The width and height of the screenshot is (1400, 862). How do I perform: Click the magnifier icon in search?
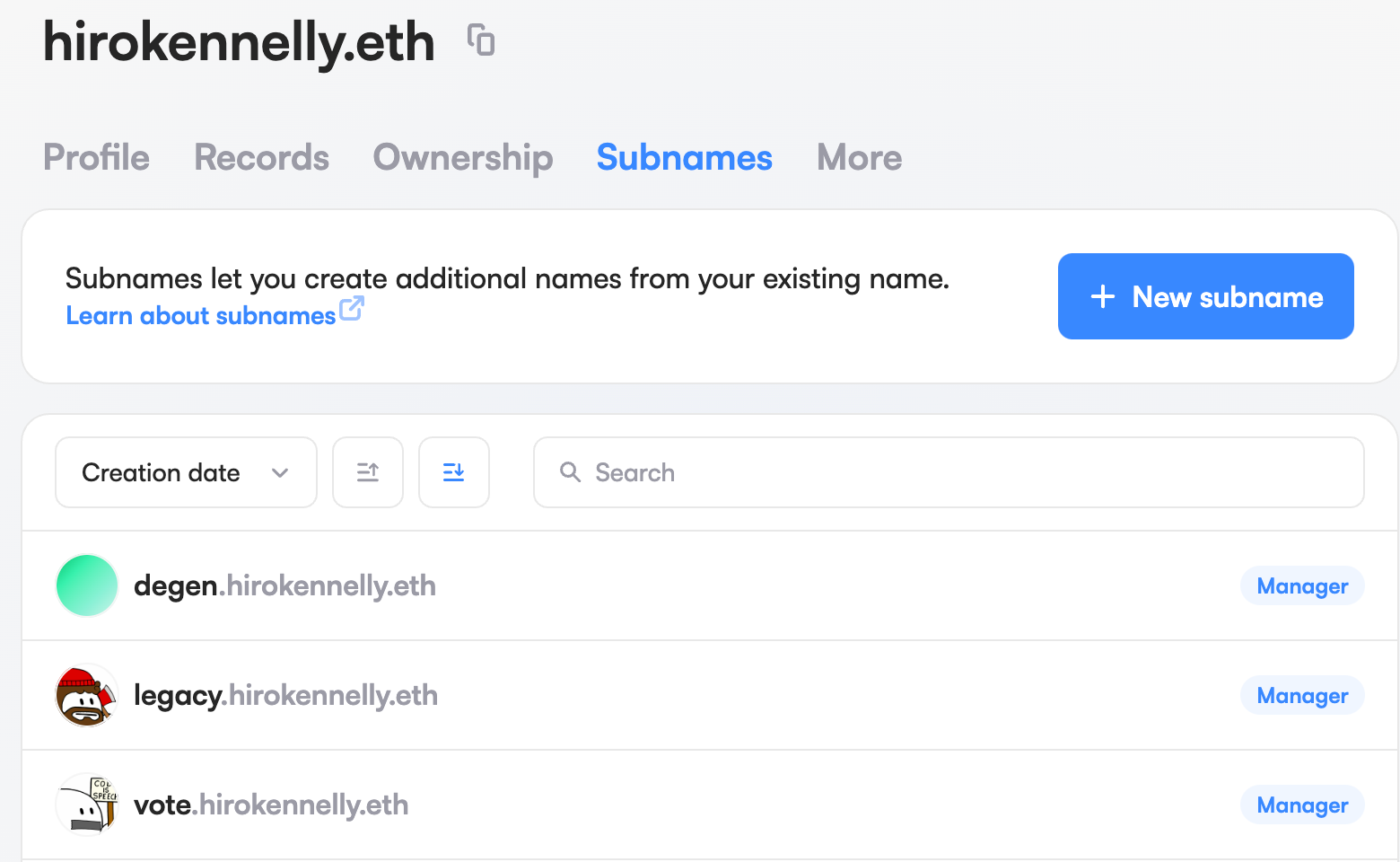(x=570, y=472)
